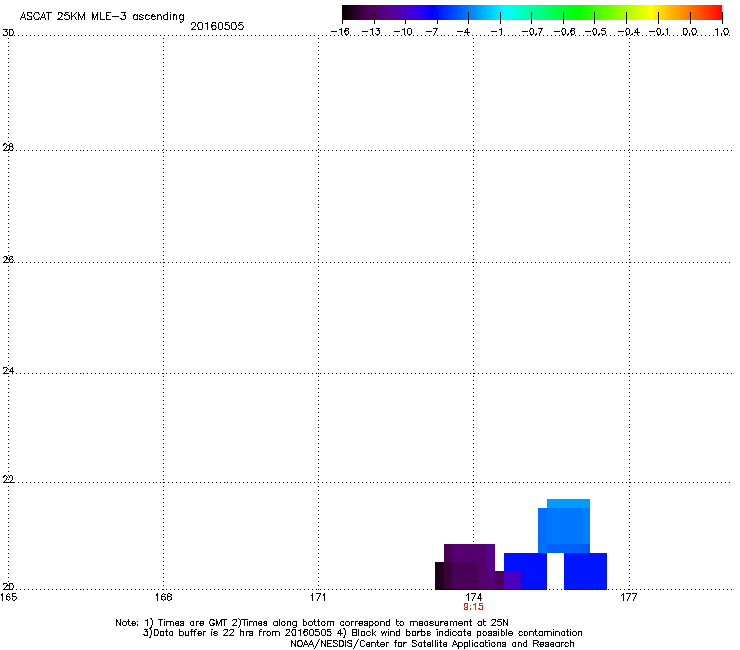Click the -16 color bar label
Viewport: 740px width, 650px height.
(340, 32)
